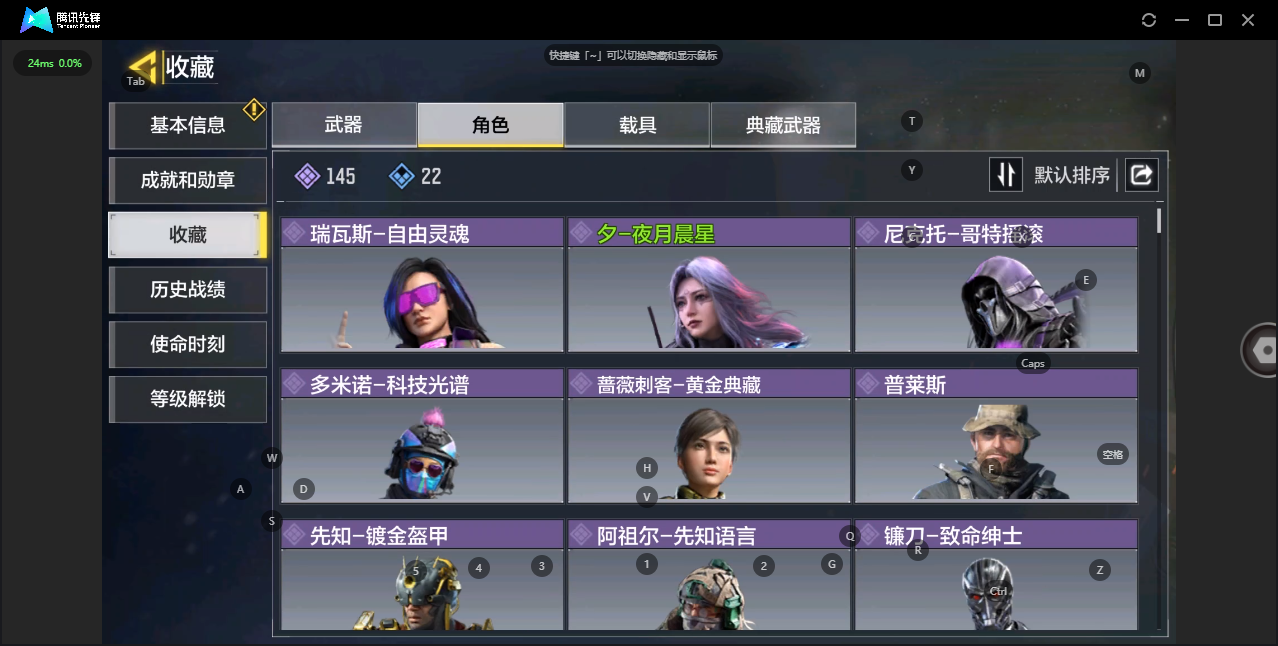Open the 基本信息 section
This screenshot has width=1278, height=646.
[x=188, y=125]
